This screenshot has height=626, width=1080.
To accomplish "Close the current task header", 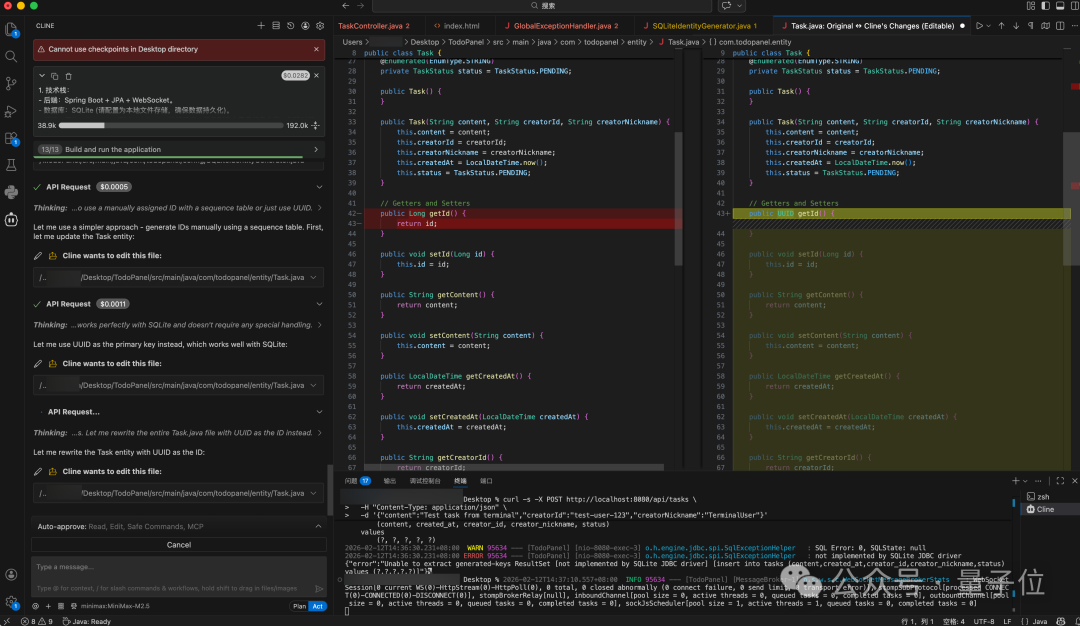I will click(x=316, y=75).
